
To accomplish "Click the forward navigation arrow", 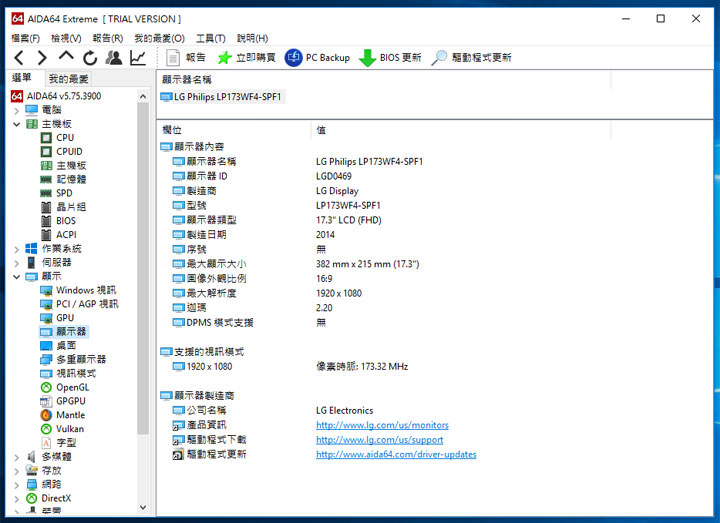I will coord(42,58).
